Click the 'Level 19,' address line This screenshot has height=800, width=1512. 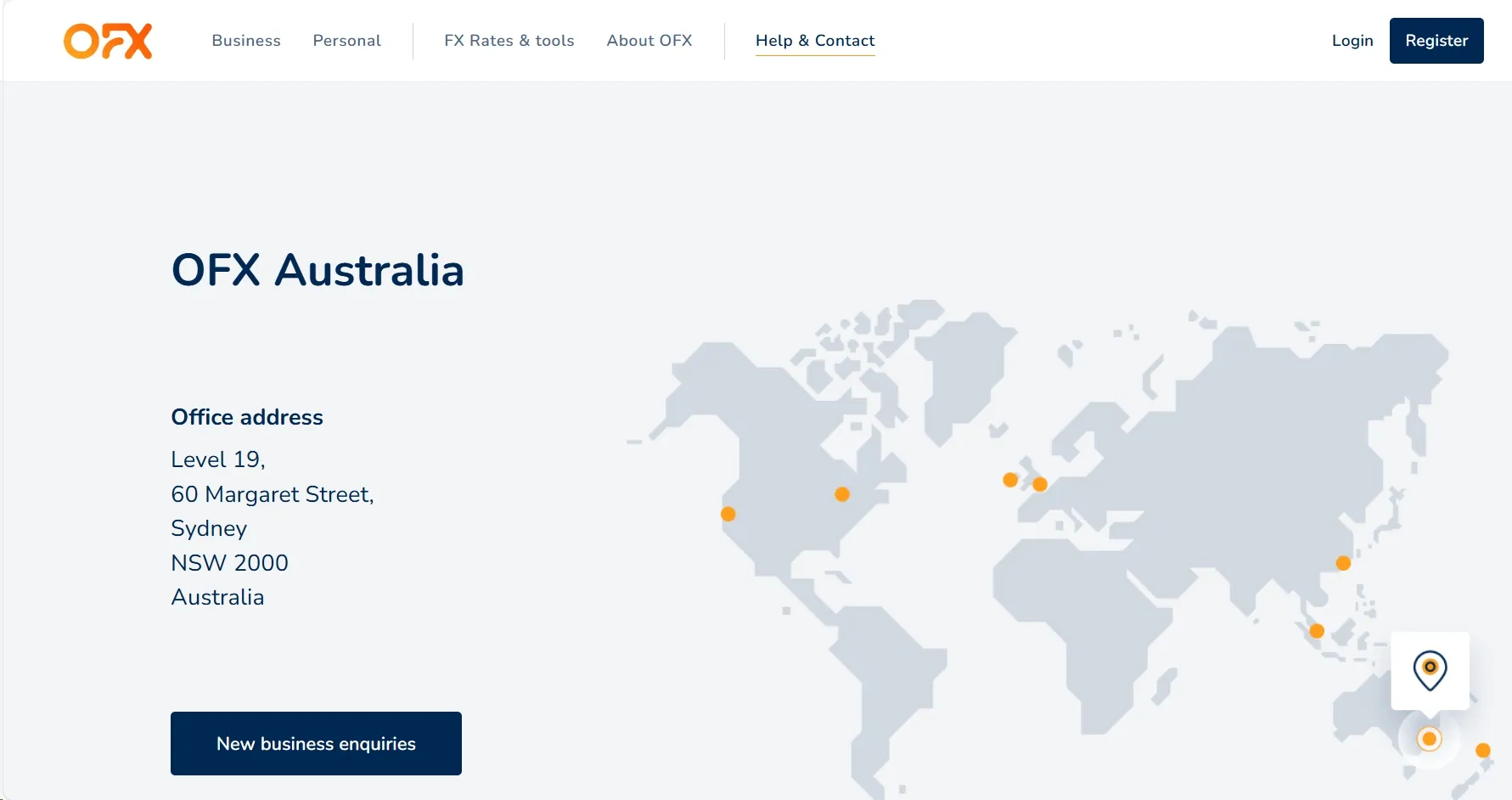218,459
